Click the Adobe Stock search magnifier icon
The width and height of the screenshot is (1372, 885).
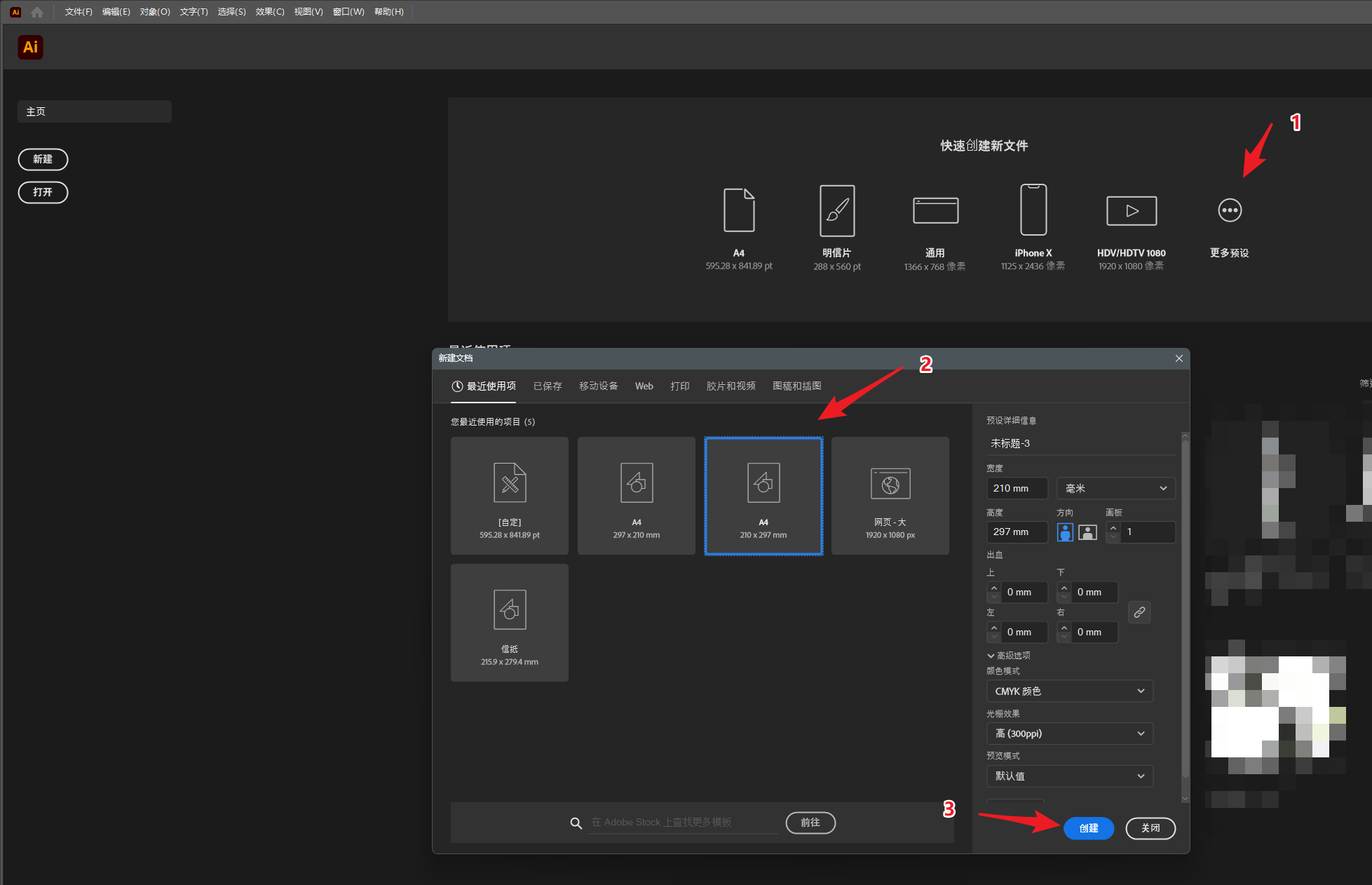(576, 823)
